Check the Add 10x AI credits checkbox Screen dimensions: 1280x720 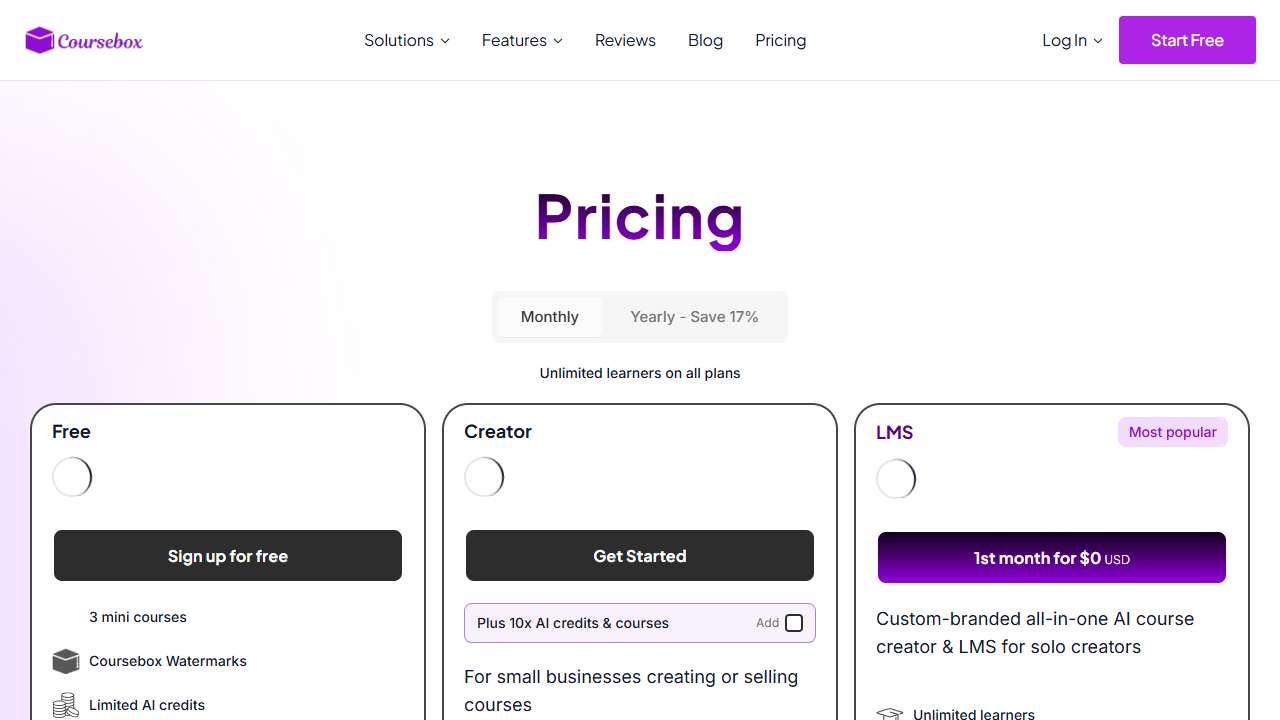click(x=794, y=623)
